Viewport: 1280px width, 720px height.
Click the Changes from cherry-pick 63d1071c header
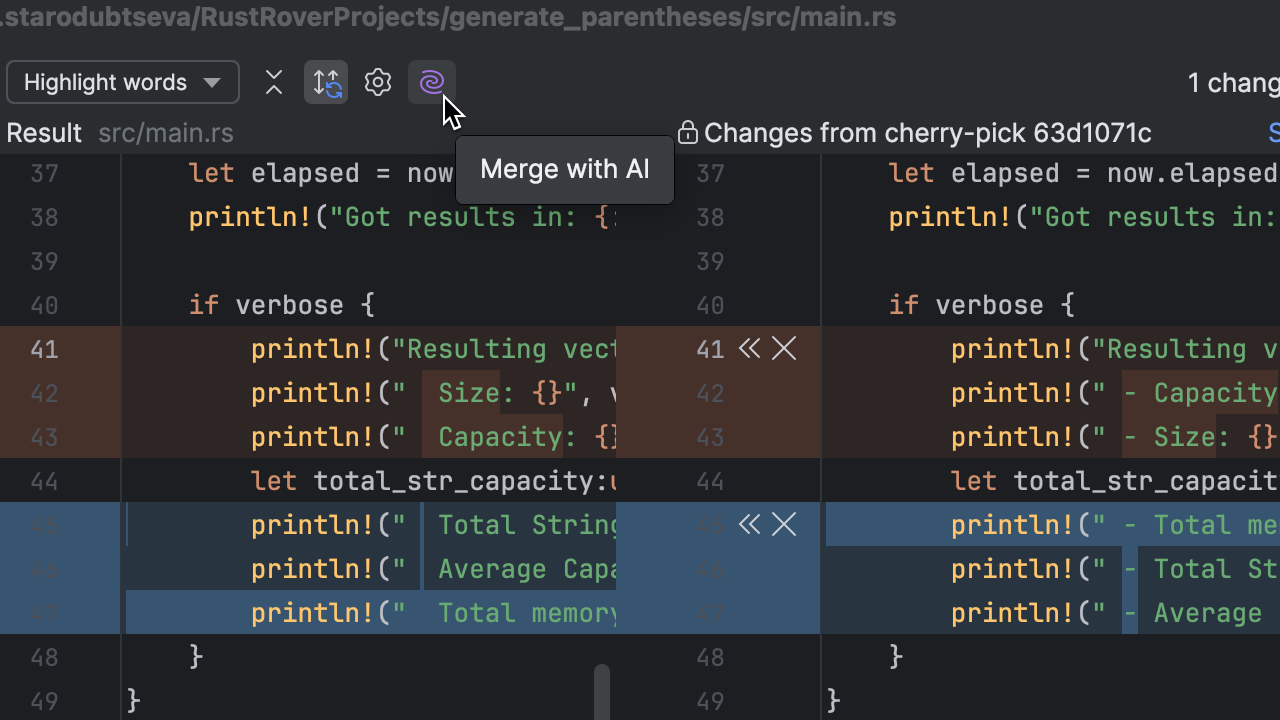point(927,133)
